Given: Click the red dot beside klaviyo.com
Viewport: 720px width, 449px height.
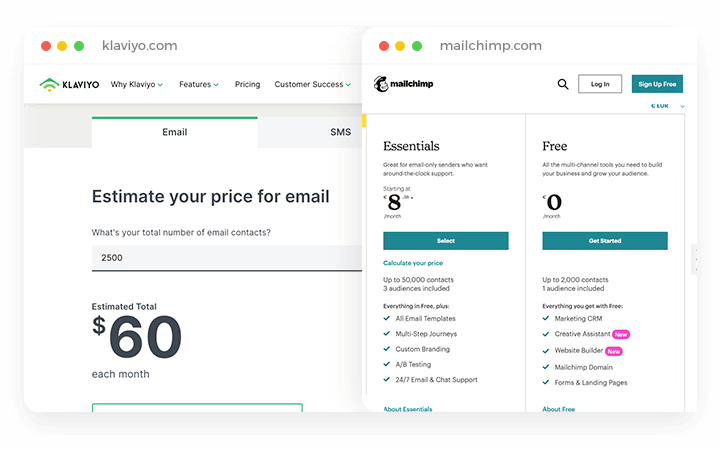Looking at the screenshot, I should click(x=46, y=46).
